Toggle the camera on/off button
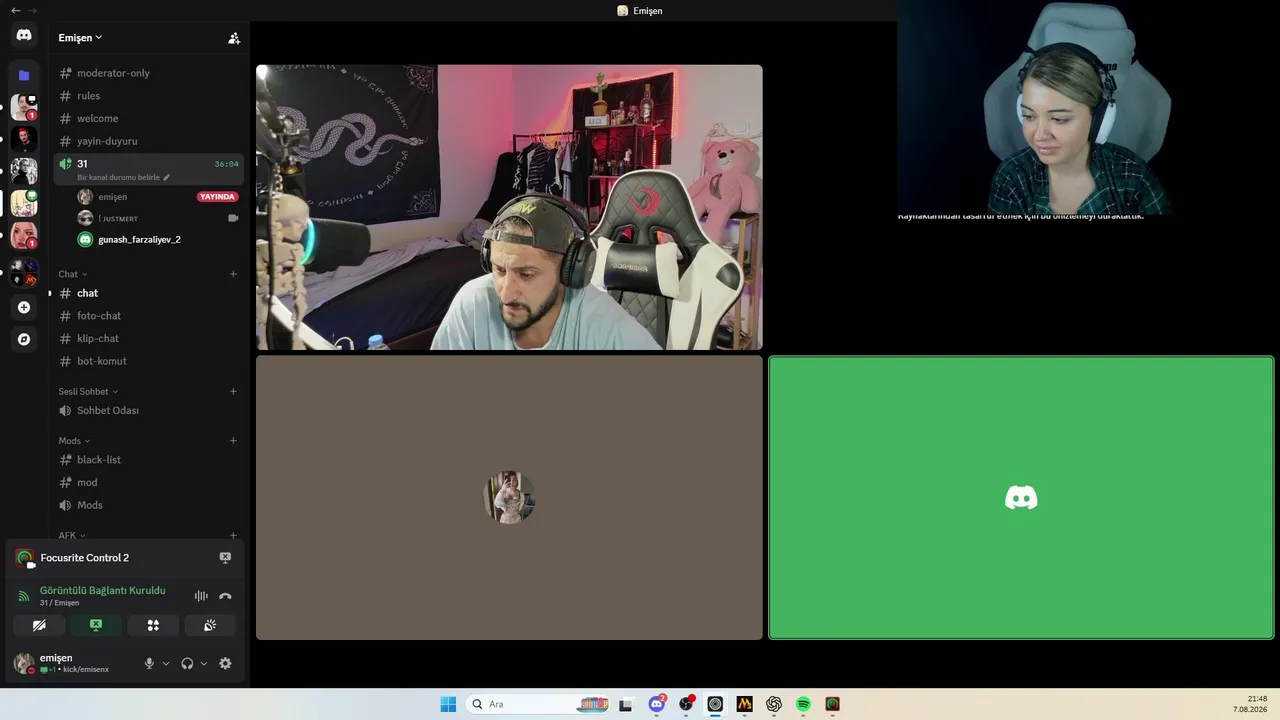 pos(39,625)
